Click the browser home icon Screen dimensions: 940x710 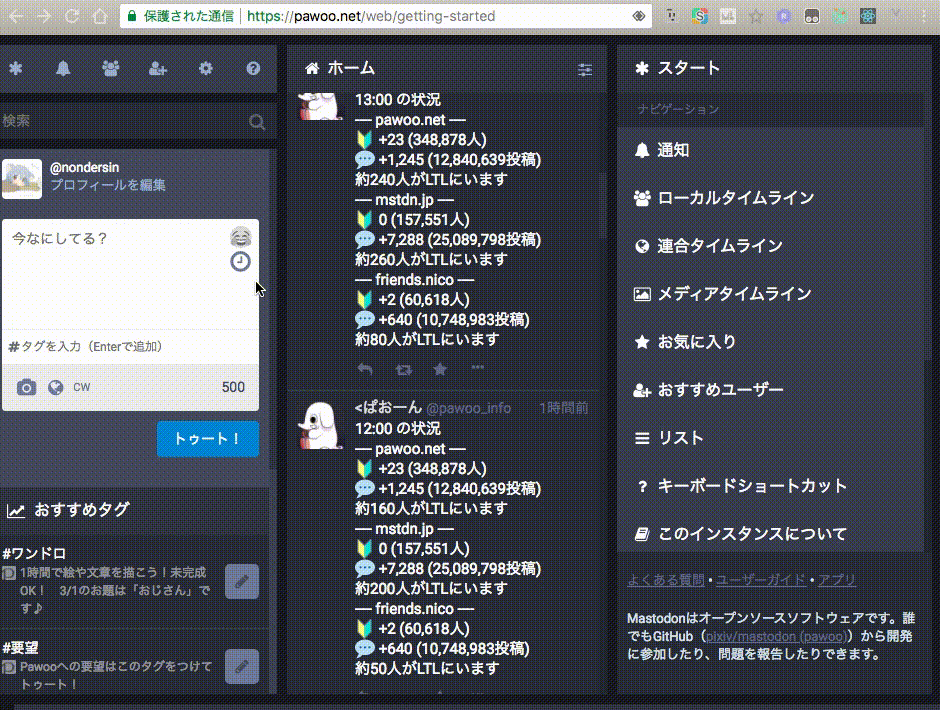click(100, 16)
